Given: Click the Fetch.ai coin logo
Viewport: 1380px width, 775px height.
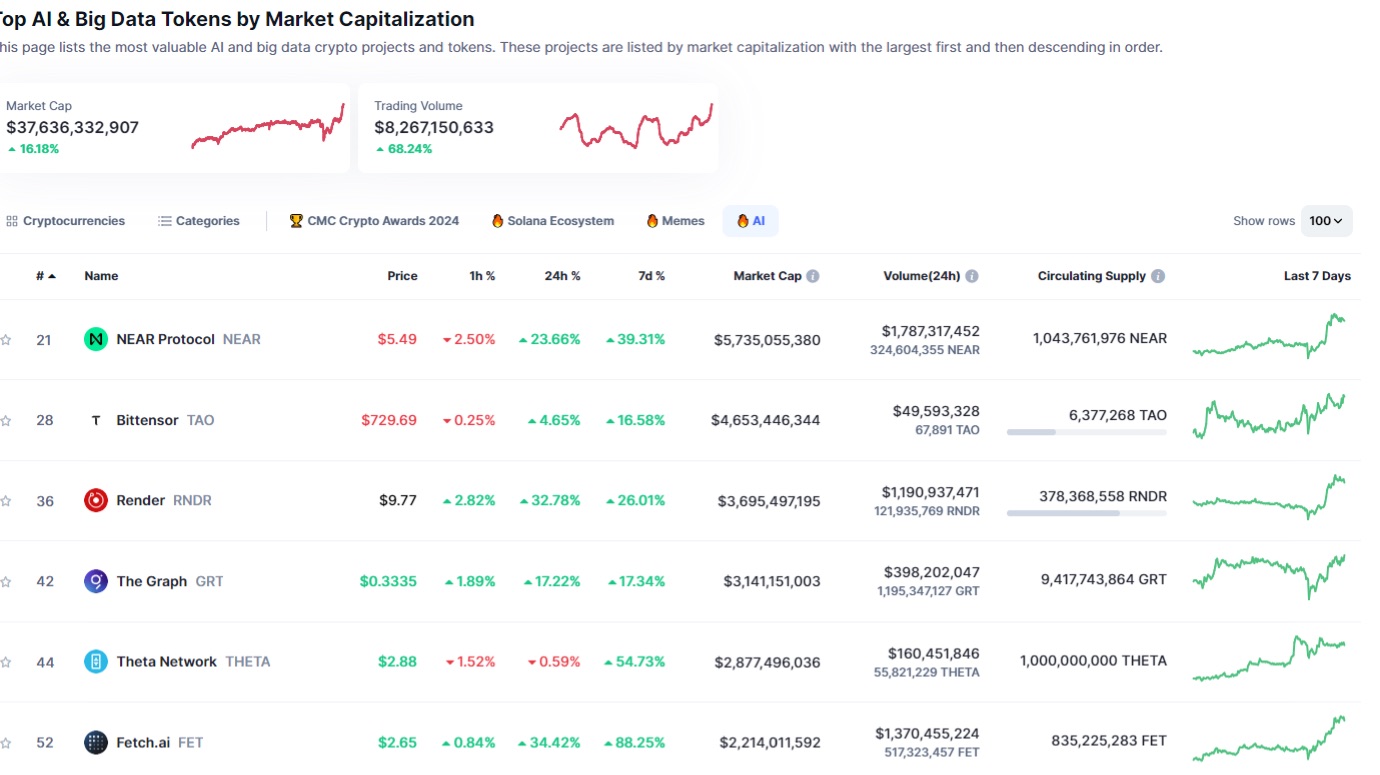Looking at the screenshot, I should pyautogui.click(x=95, y=742).
